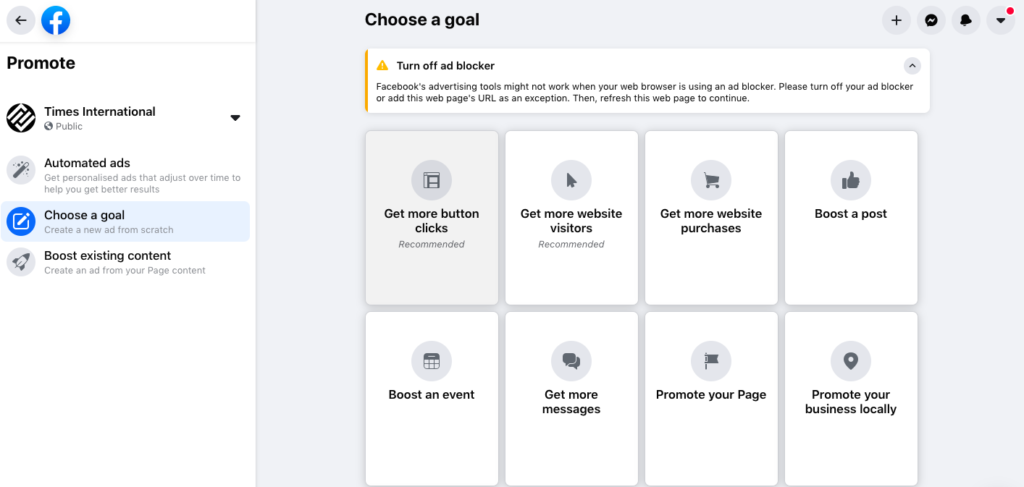Viewport: 1024px width, 487px height.
Task: Click the thumbs-up Boost a post icon
Action: 850,180
